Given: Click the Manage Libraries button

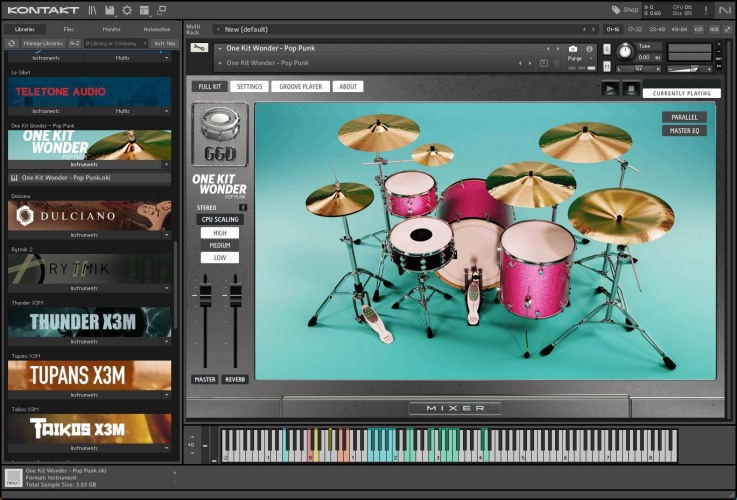Looking at the screenshot, I should pyautogui.click(x=42, y=44).
